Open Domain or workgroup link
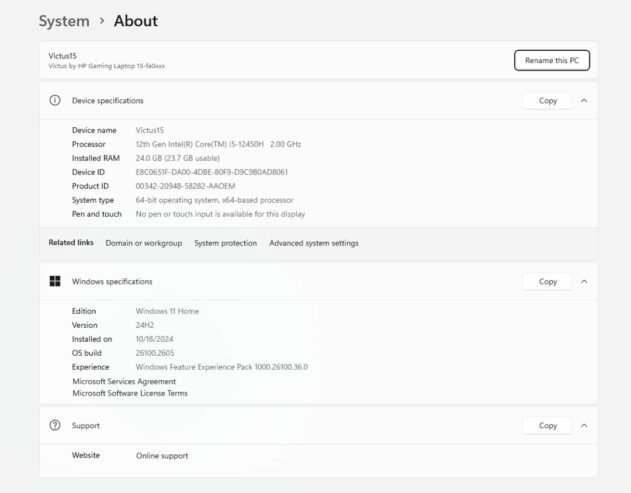Viewport: 631px width, 493px height. pyautogui.click(x=144, y=243)
